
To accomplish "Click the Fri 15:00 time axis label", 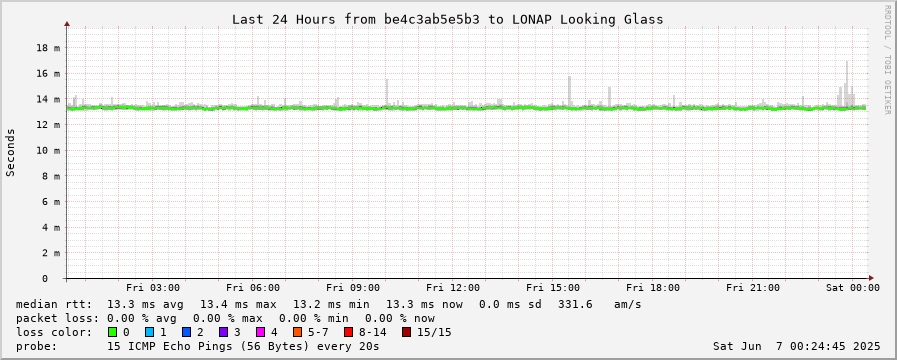I will (553, 288).
